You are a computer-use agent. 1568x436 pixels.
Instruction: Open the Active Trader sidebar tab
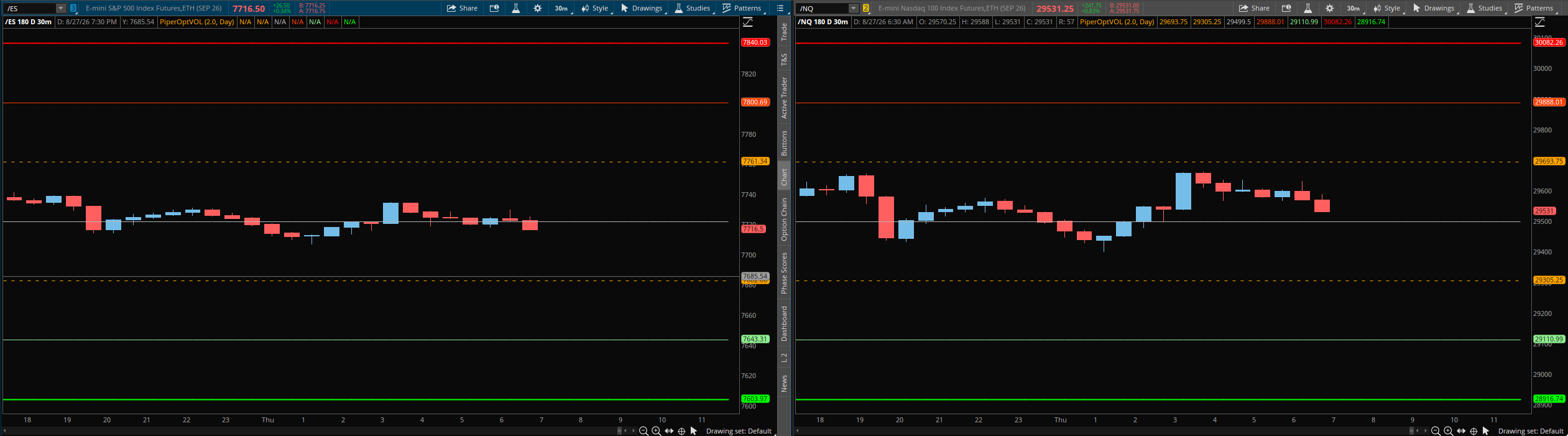point(784,98)
